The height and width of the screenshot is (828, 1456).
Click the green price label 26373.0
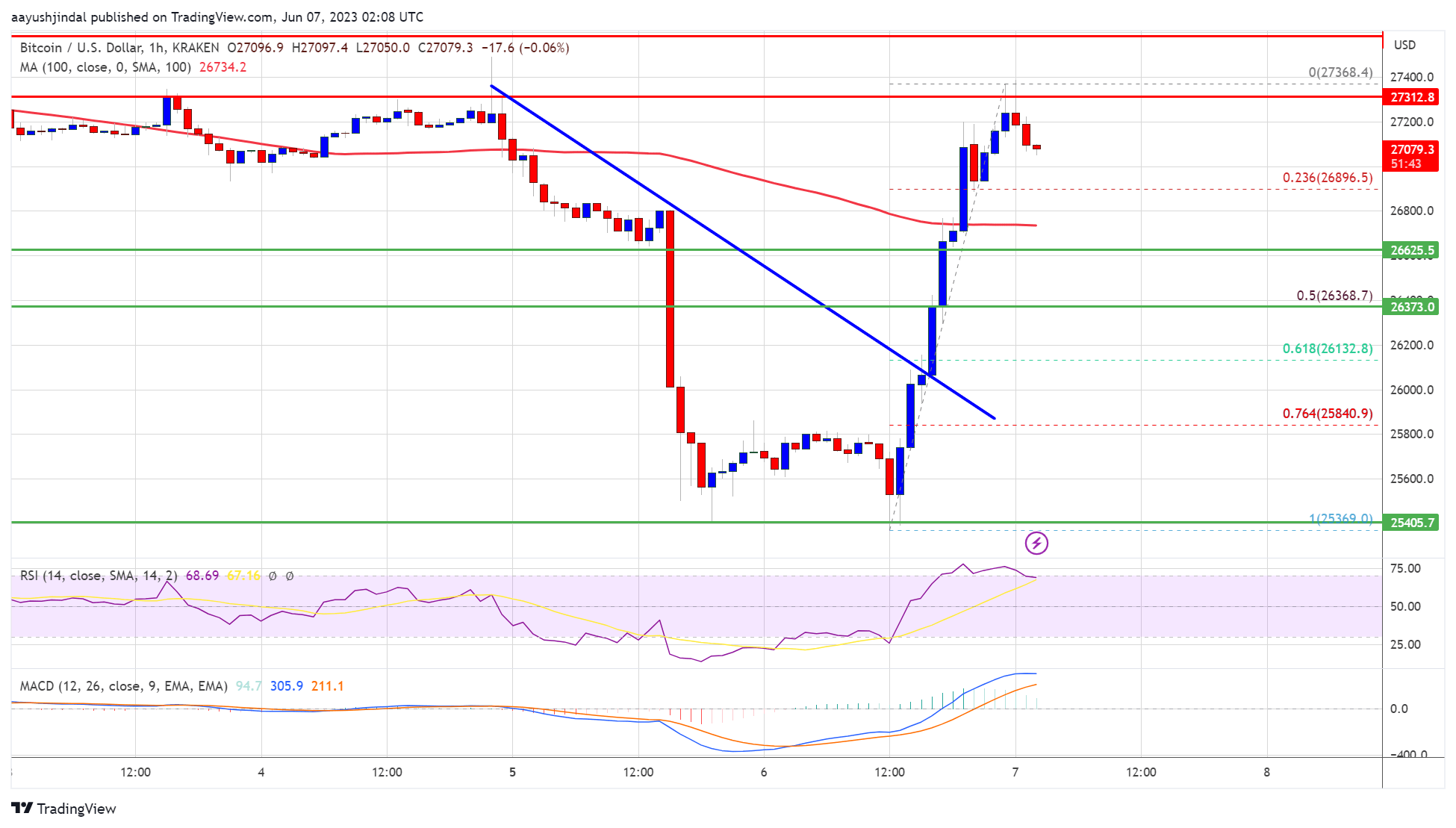(x=1411, y=307)
